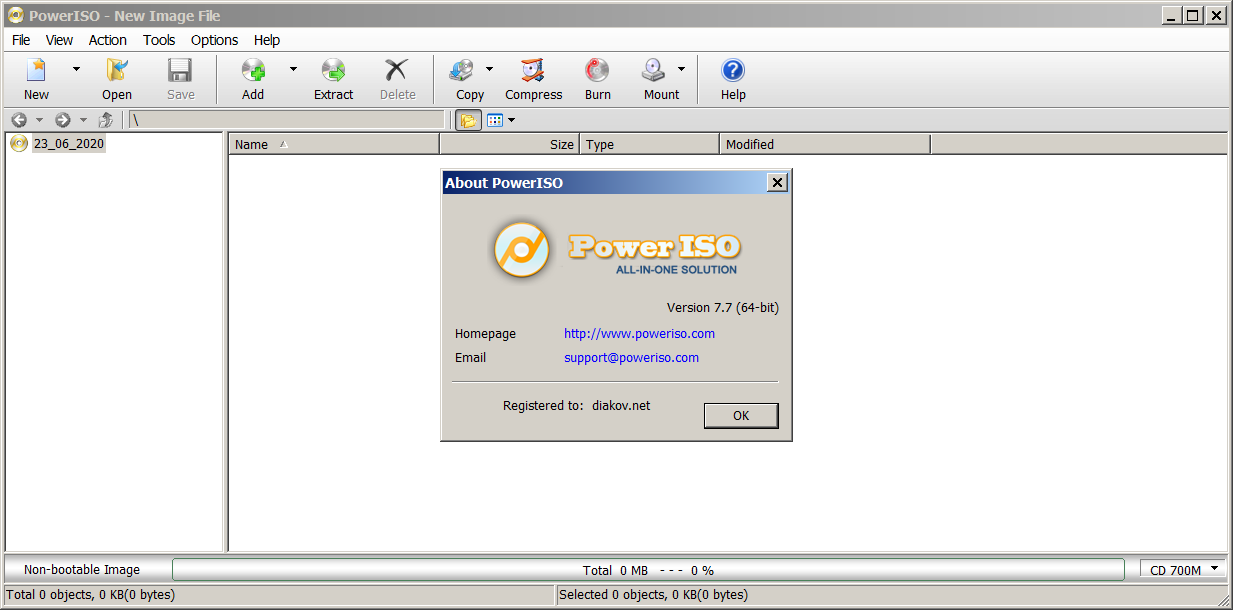Open the http://www.poweriso.com homepage link
Screen dimensions: 1233x610
pyautogui.click(x=639, y=334)
